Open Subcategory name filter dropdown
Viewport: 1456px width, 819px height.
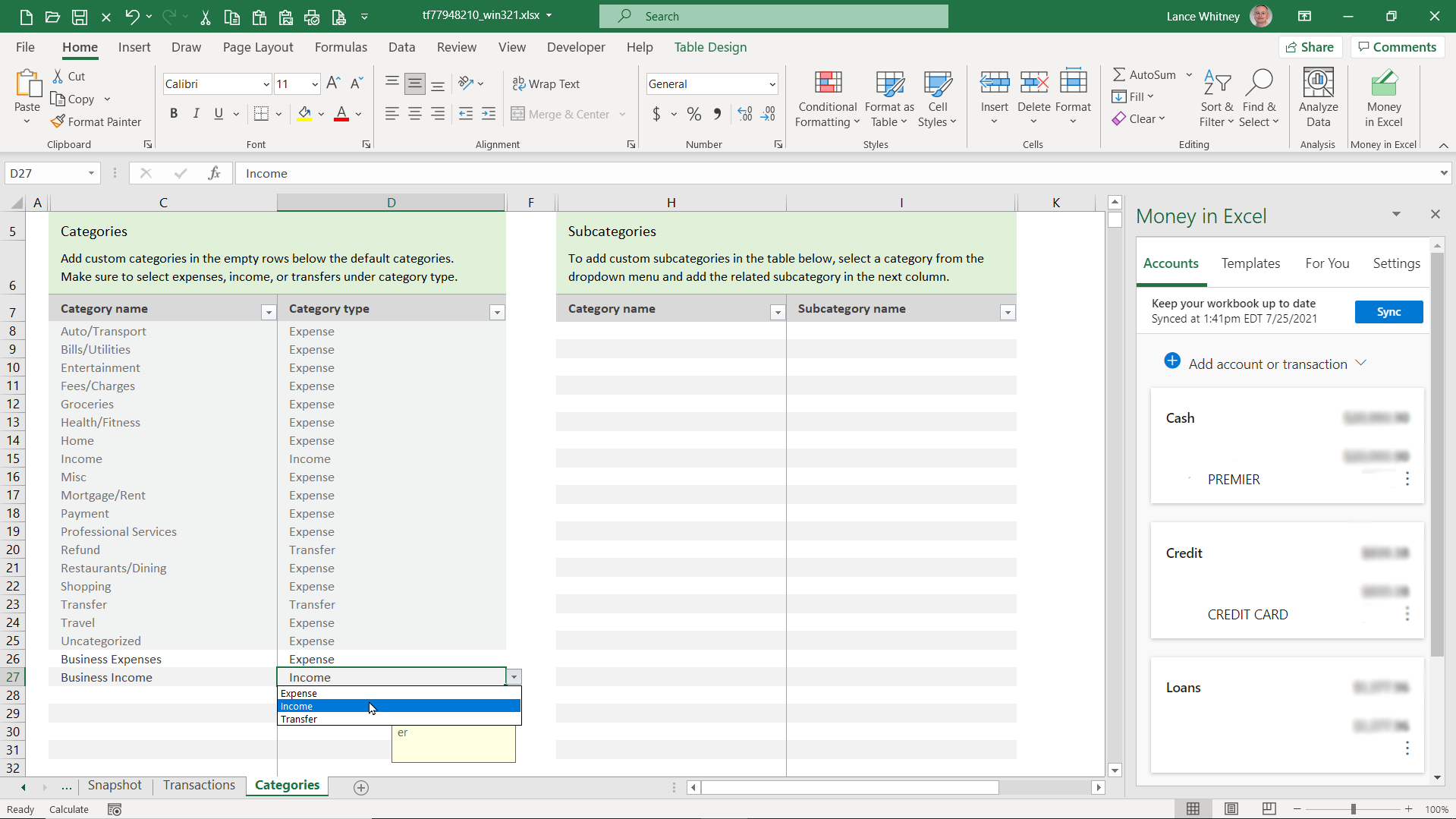click(x=1008, y=312)
